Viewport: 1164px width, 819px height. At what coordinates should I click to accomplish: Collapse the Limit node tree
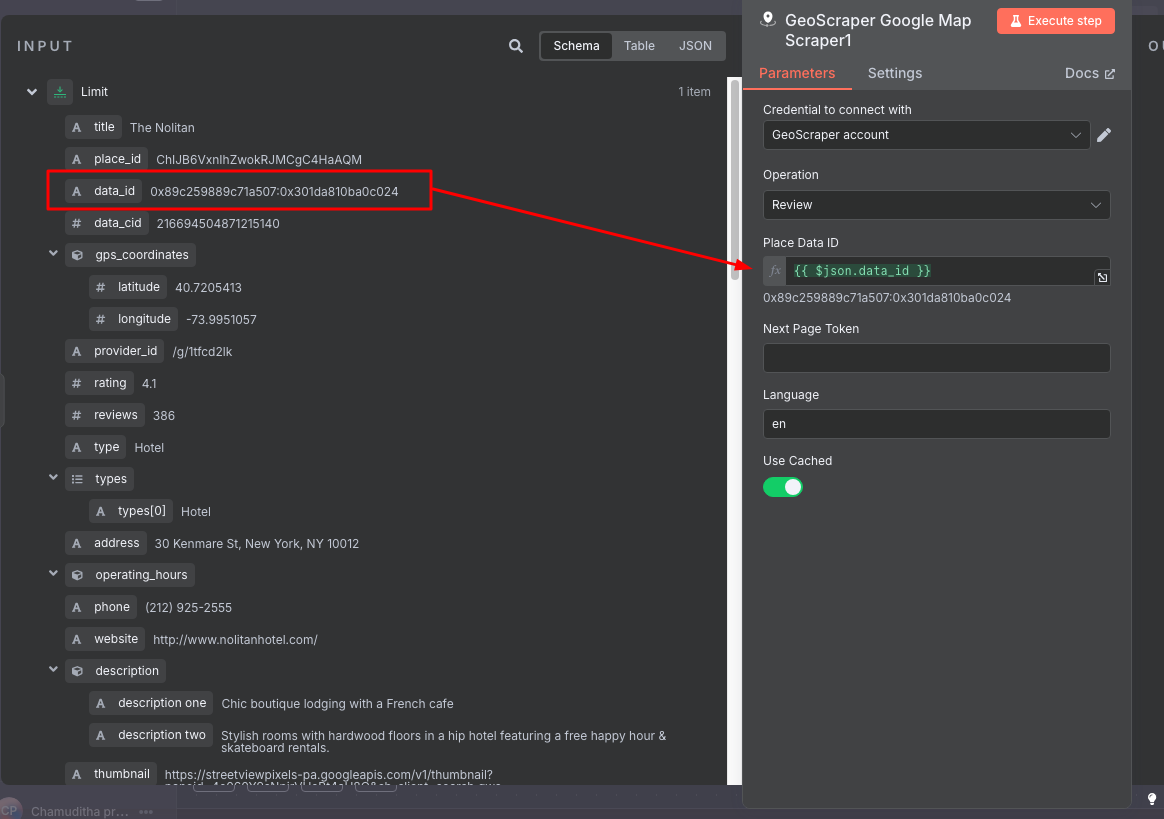click(32, 92)
